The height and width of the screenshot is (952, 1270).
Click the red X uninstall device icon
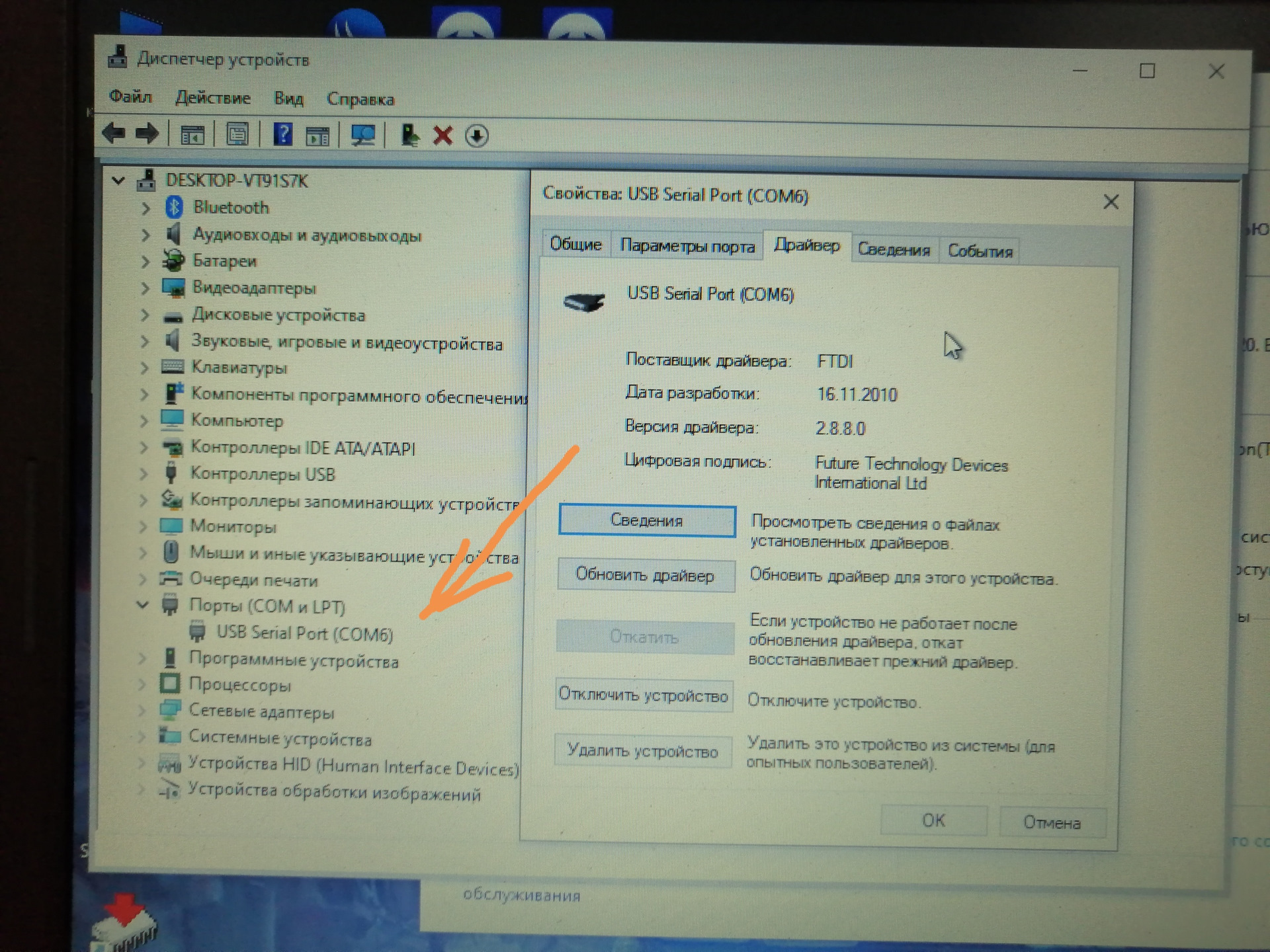click(443, 136)
